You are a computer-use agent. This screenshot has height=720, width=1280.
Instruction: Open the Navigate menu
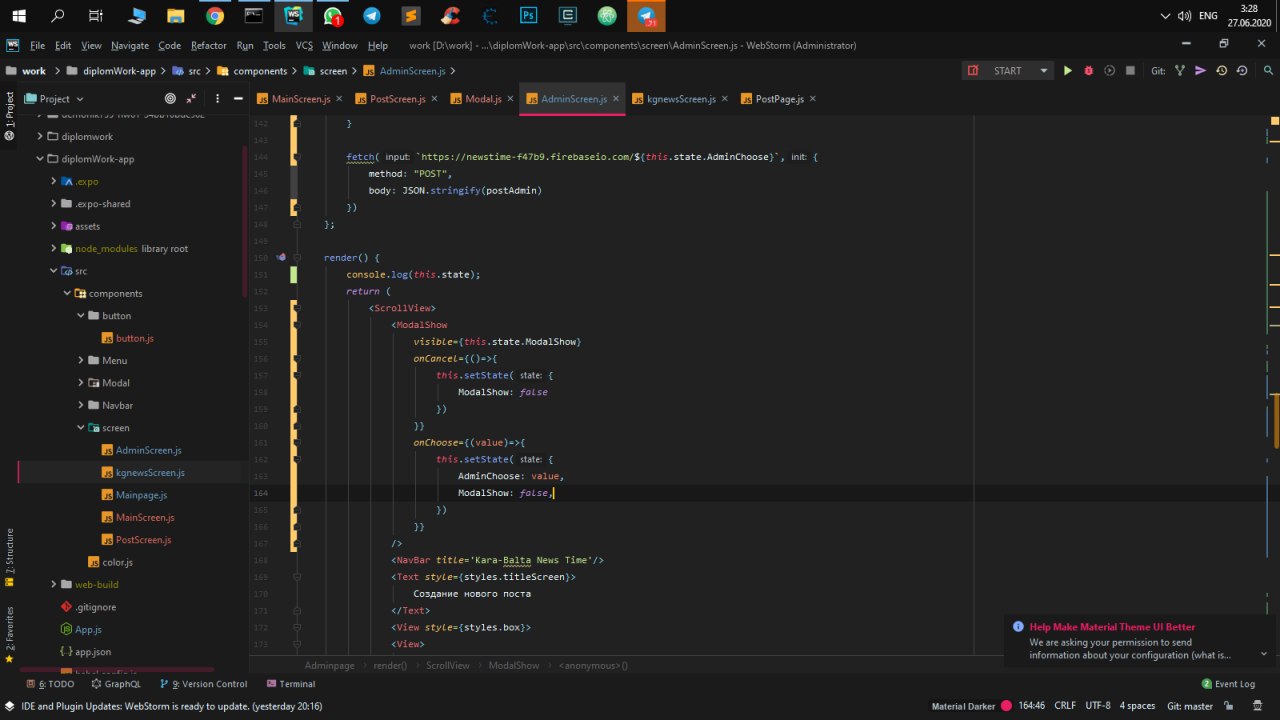pyautogui.click(x=130, y=45)
